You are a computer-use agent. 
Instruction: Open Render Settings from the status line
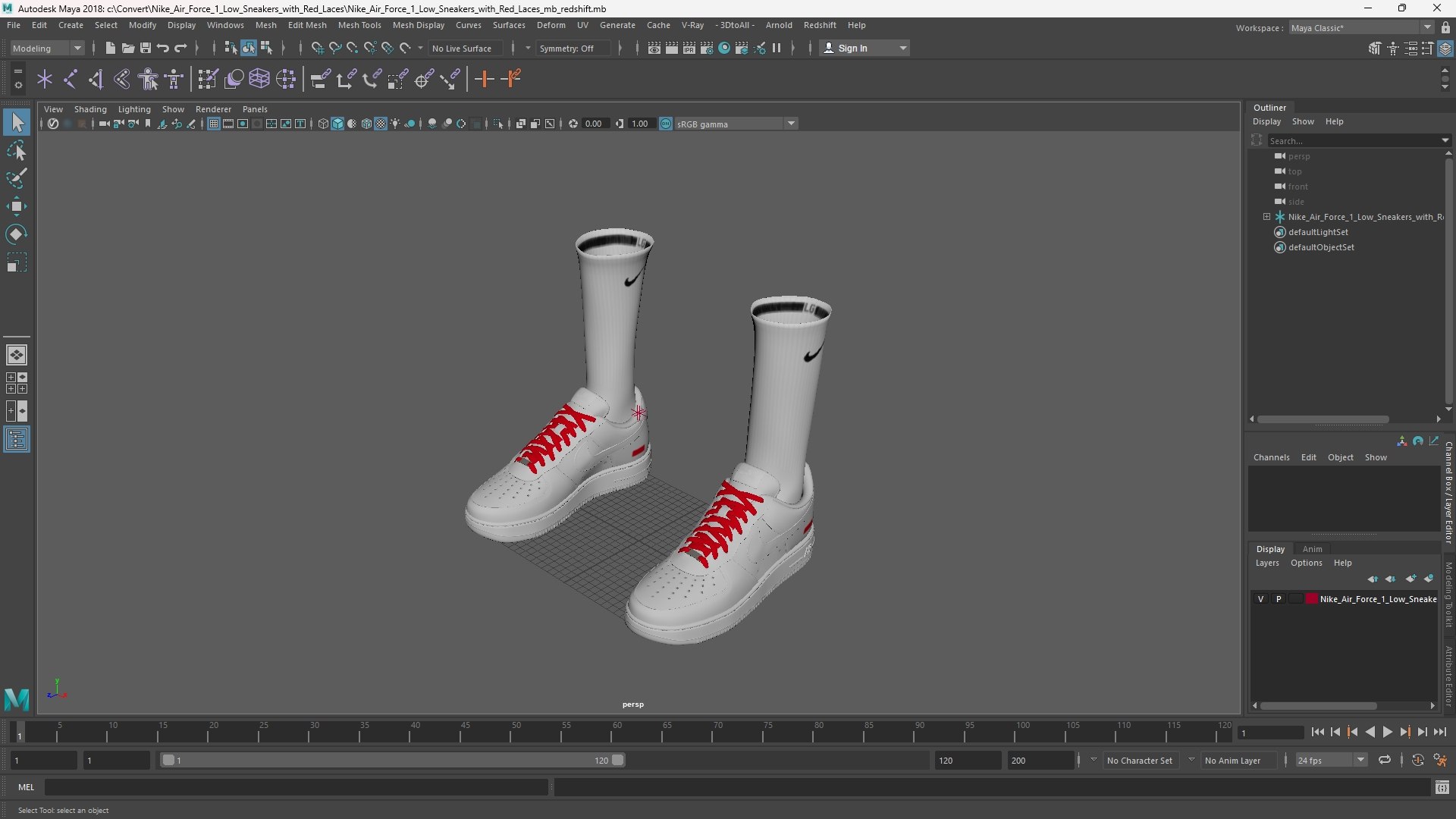point(707,48)
